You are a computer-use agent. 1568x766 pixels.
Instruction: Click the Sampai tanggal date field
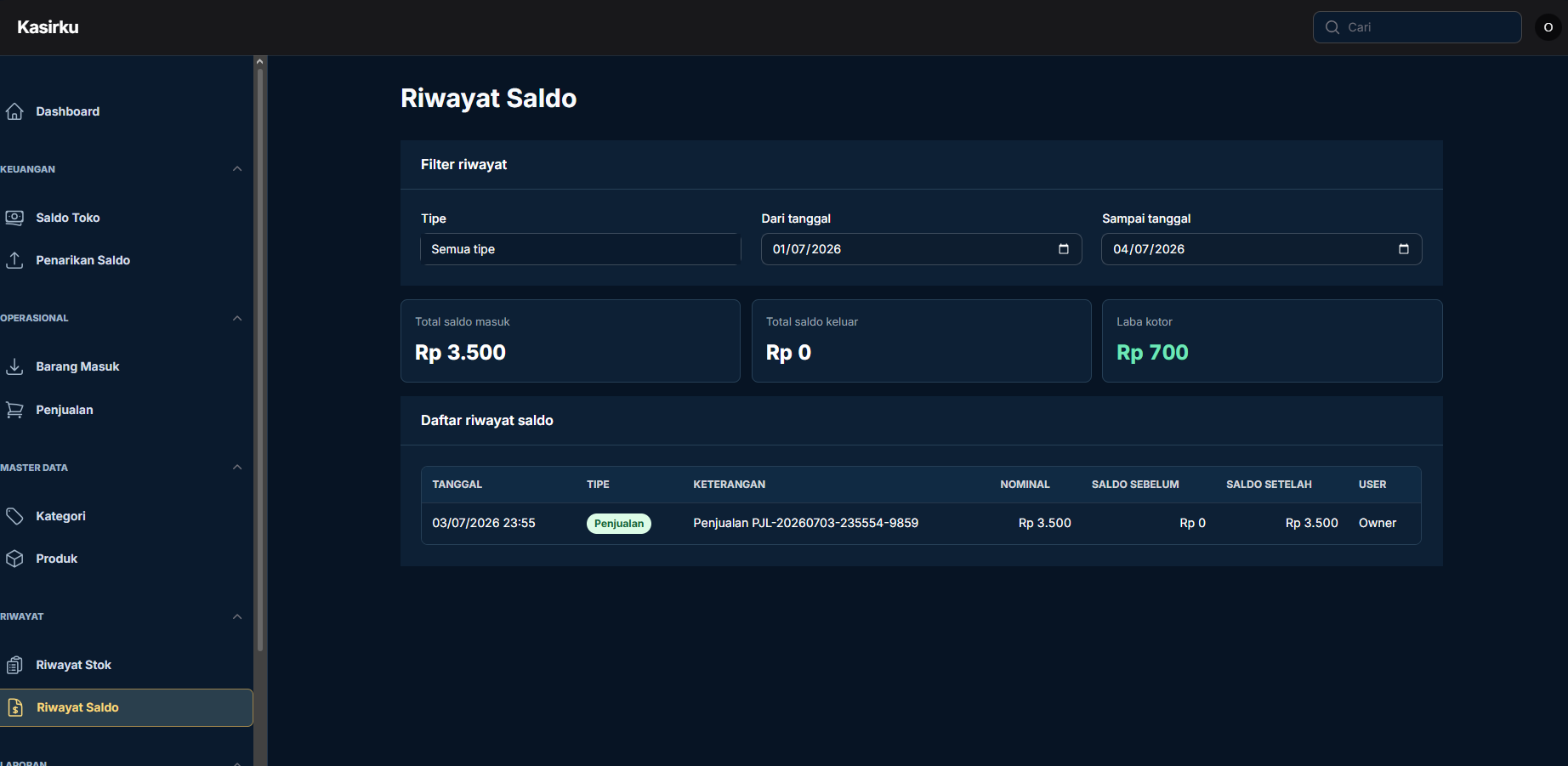coord(1262,249)
